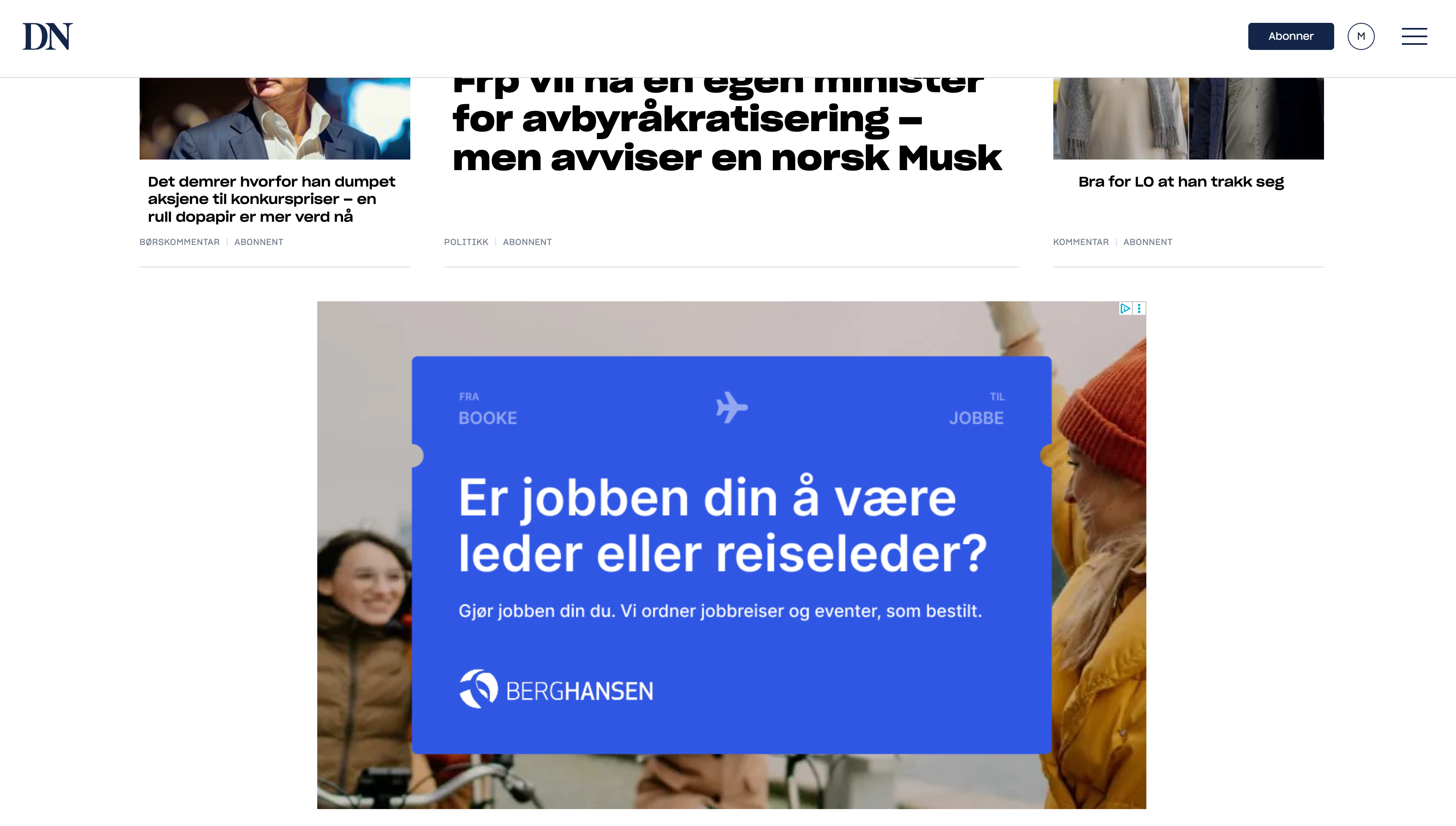Click the BERGHANSEN brand text in ad
Image resolution: width=1456 pixels, height=826 pixels.
(x=580, y=691)
